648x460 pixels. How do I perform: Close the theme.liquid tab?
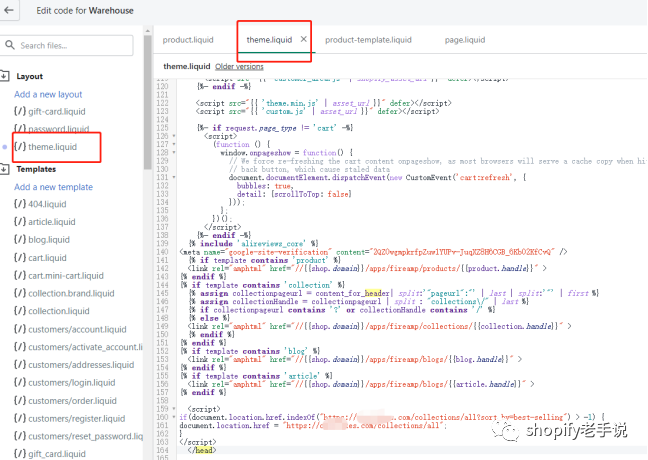(x=304, y=39)
